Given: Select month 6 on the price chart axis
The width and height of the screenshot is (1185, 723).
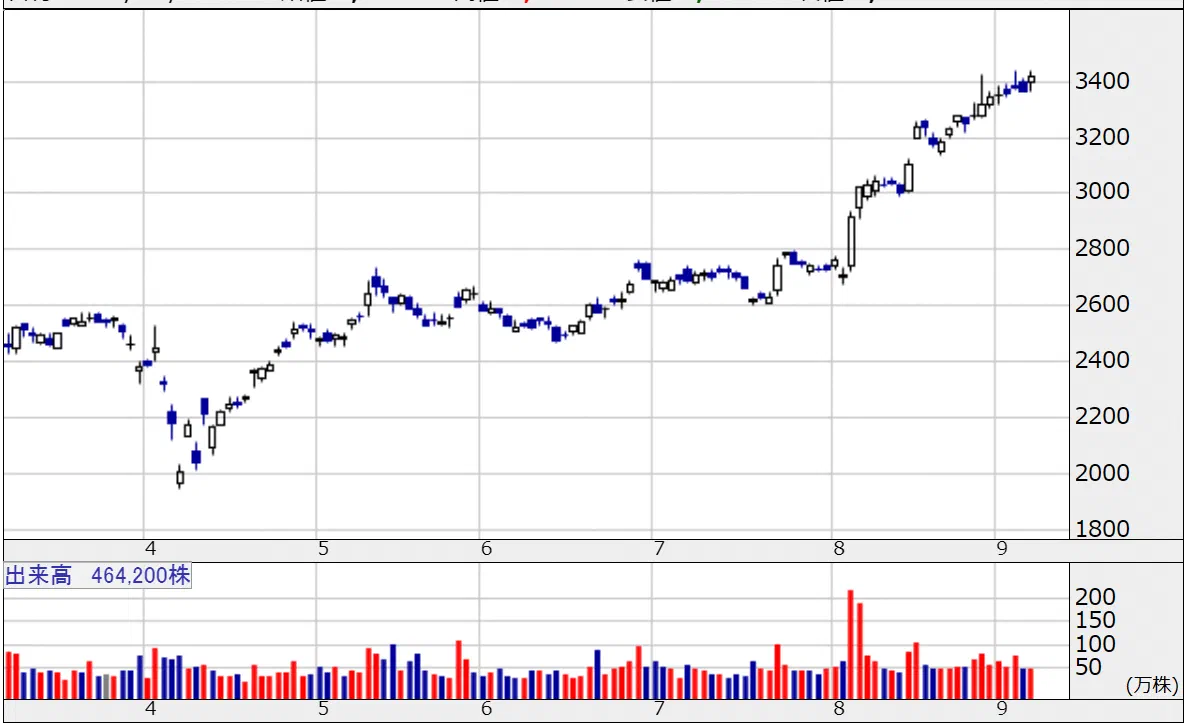Looking at the screenshot, I should pyautogui.click(x=486, y=548).
